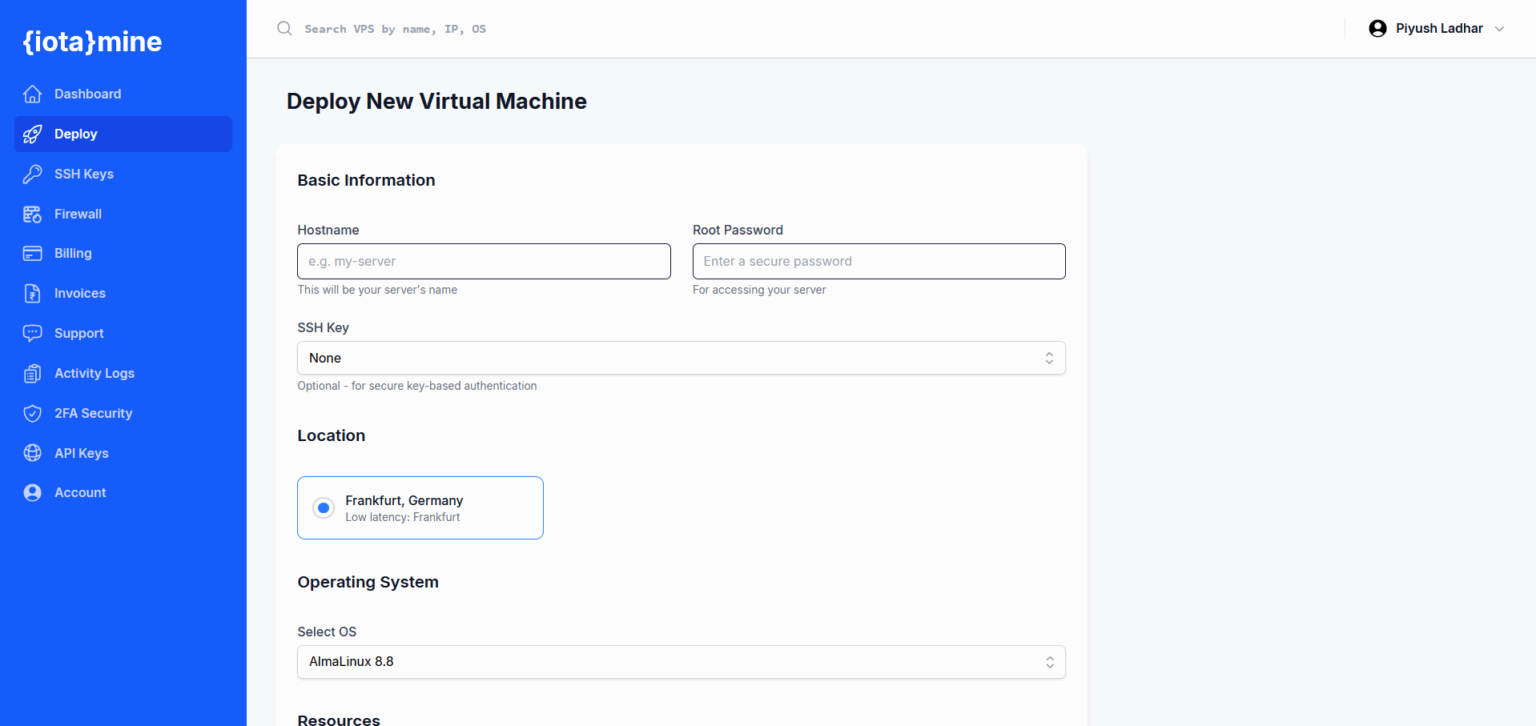Click the Invoices document icon
This screenshot has width=1536, height=726.
pyautogui.click(x=33, y=293)
